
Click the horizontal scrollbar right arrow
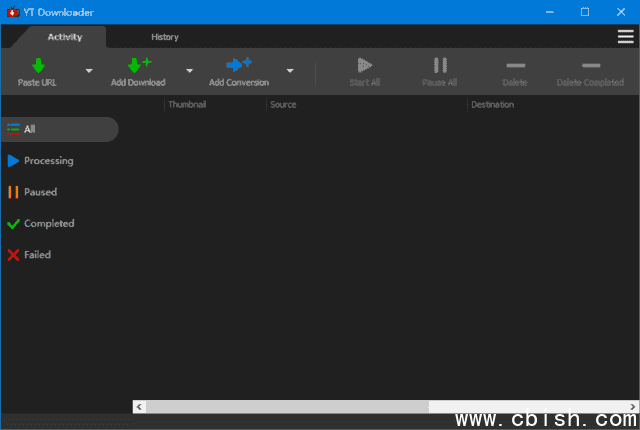[633, 407]
